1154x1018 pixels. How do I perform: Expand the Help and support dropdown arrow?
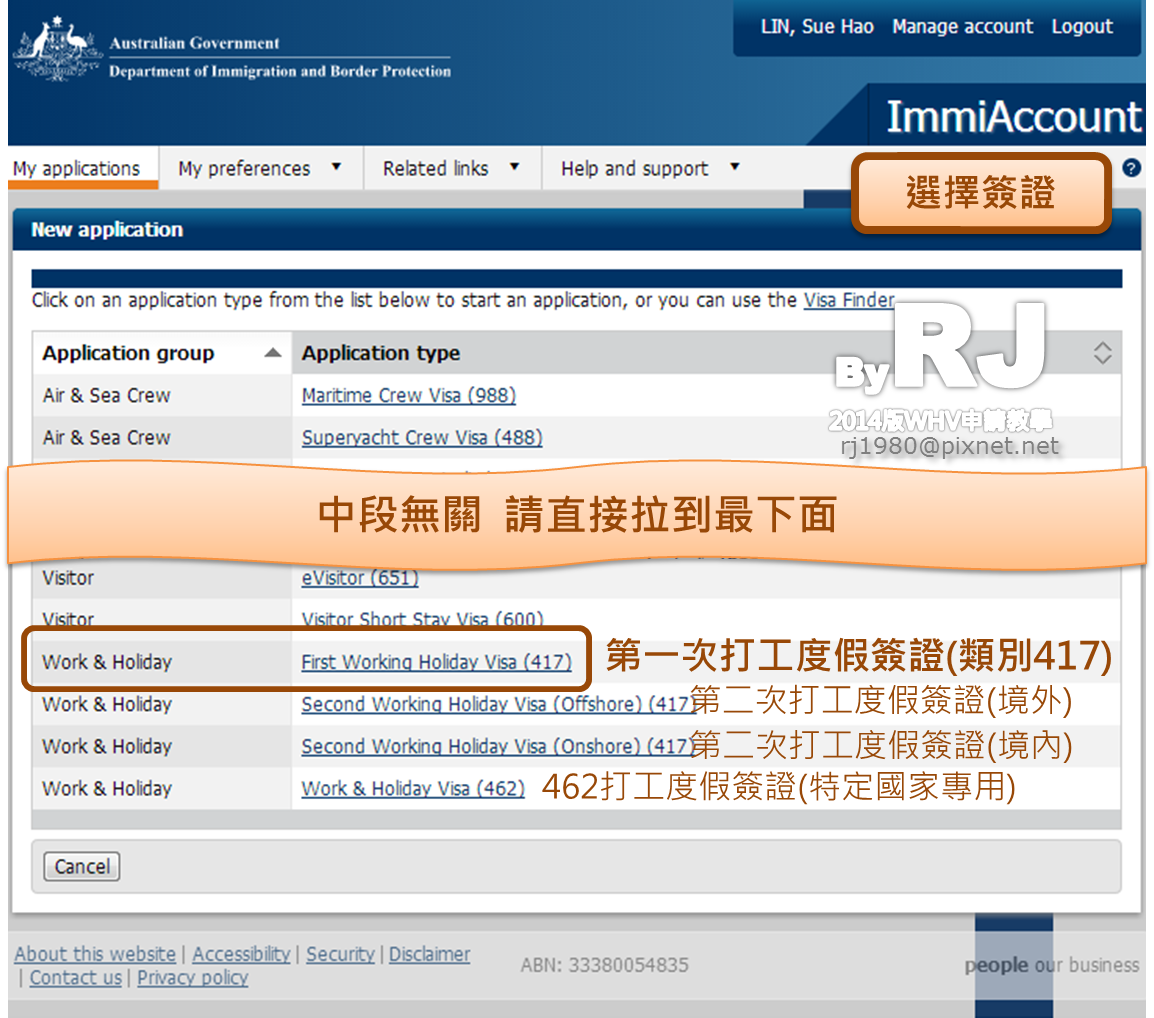(734, 167)
